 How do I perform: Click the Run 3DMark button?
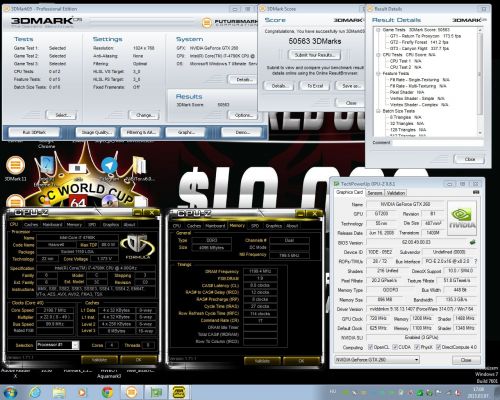click(x=34, y=132)
